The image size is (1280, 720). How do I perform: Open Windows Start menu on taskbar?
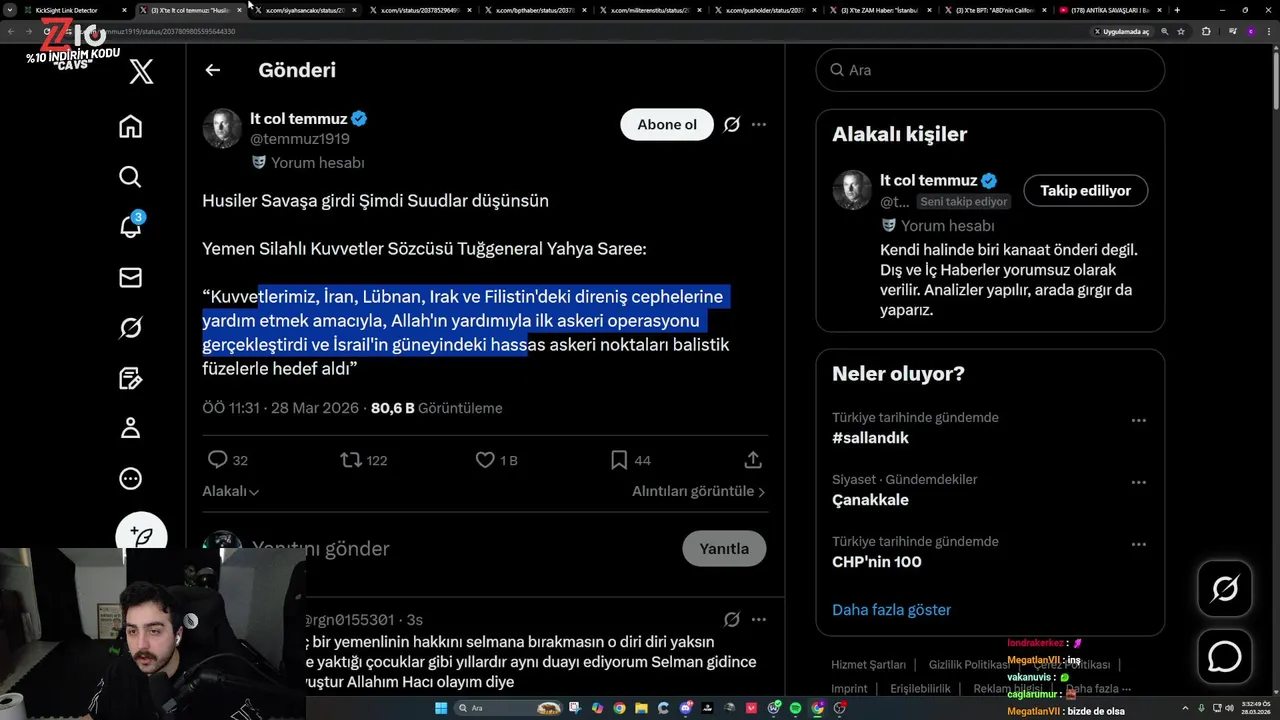(442, 708)
